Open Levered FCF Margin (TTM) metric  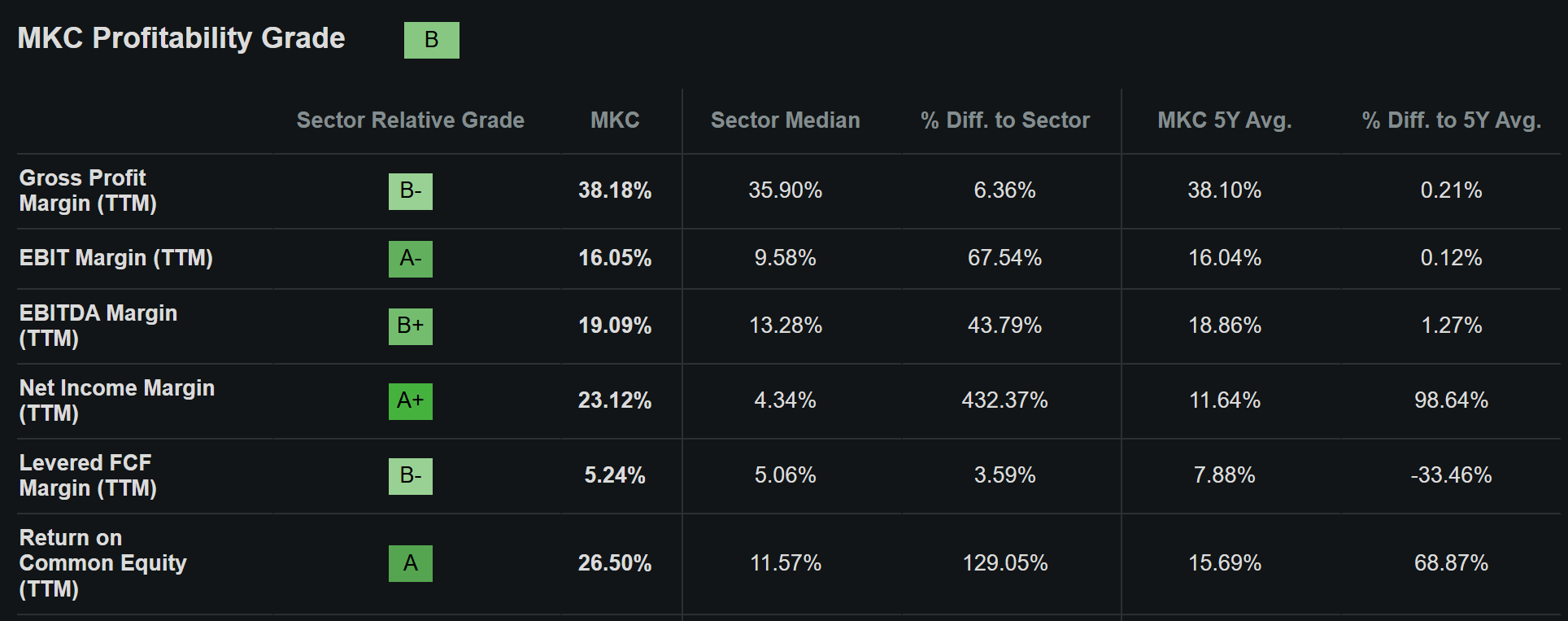88,475
